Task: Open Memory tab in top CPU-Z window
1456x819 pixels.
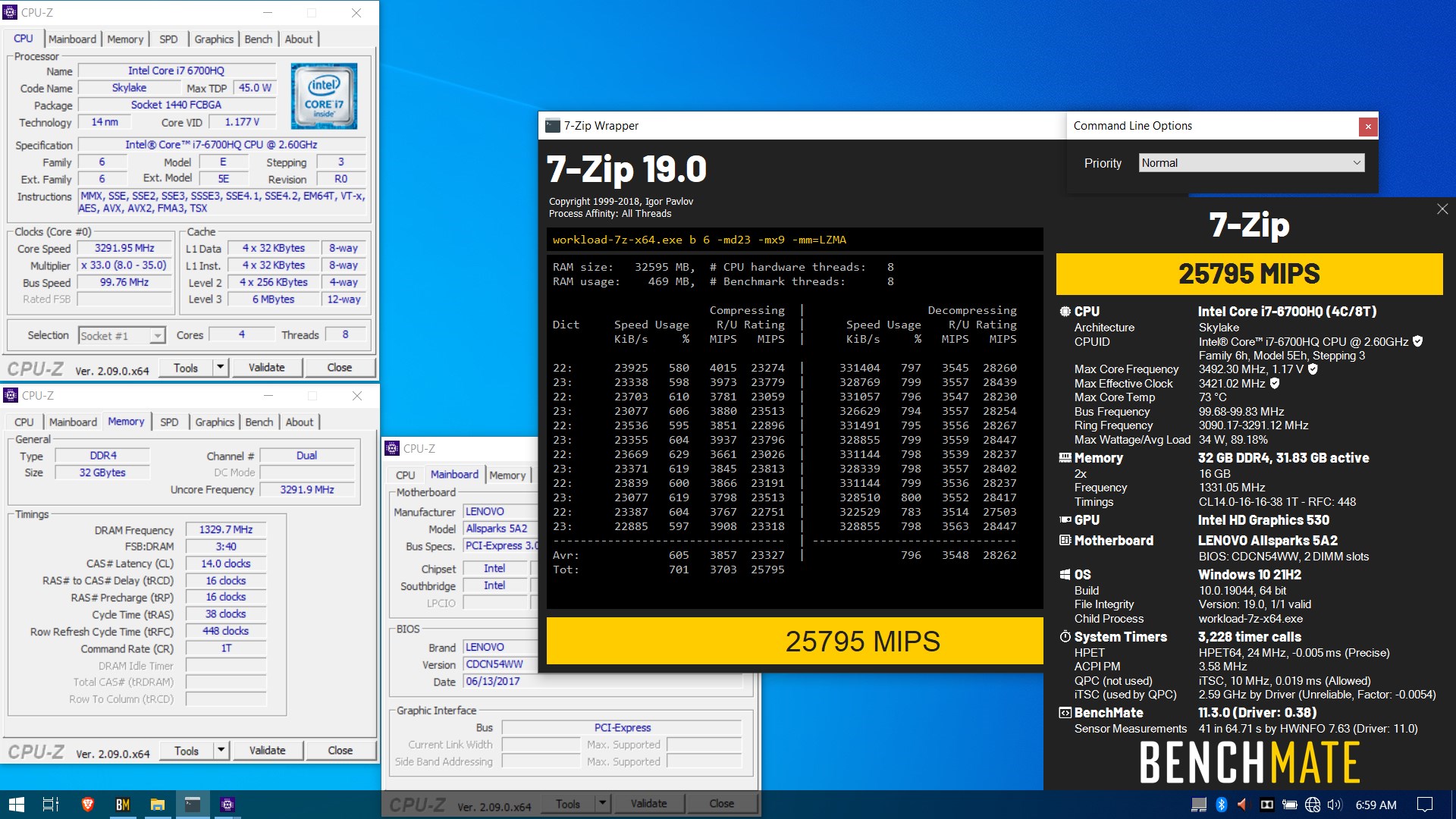Action: coord(125,39)
